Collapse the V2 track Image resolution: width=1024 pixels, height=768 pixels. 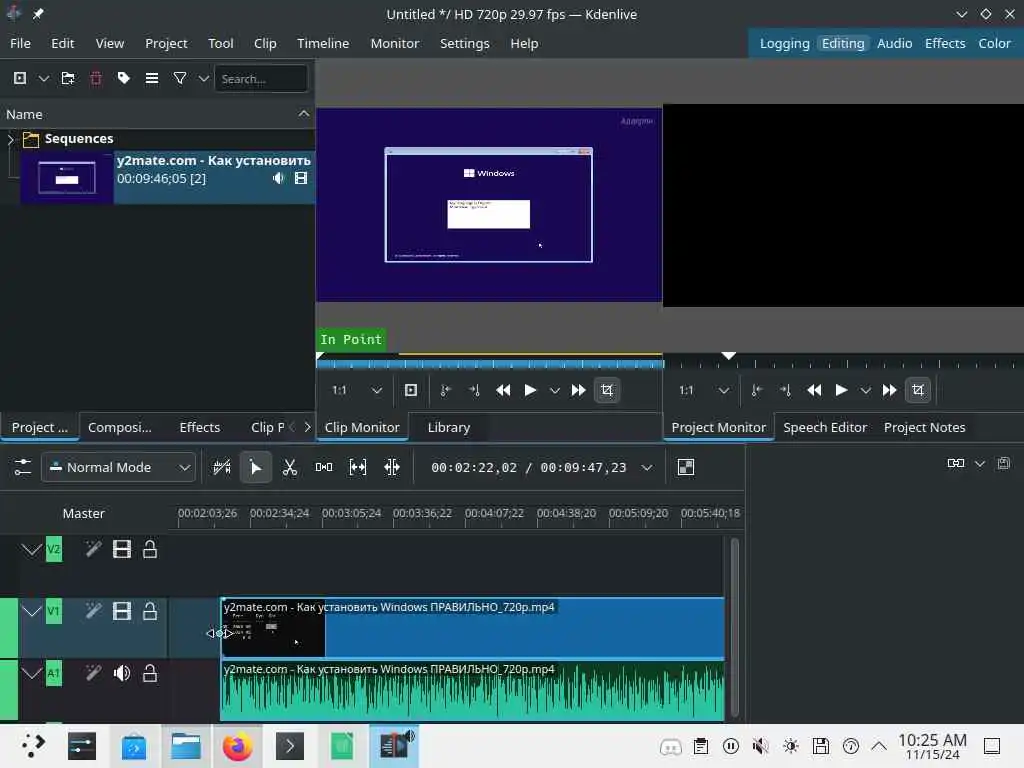31,549
